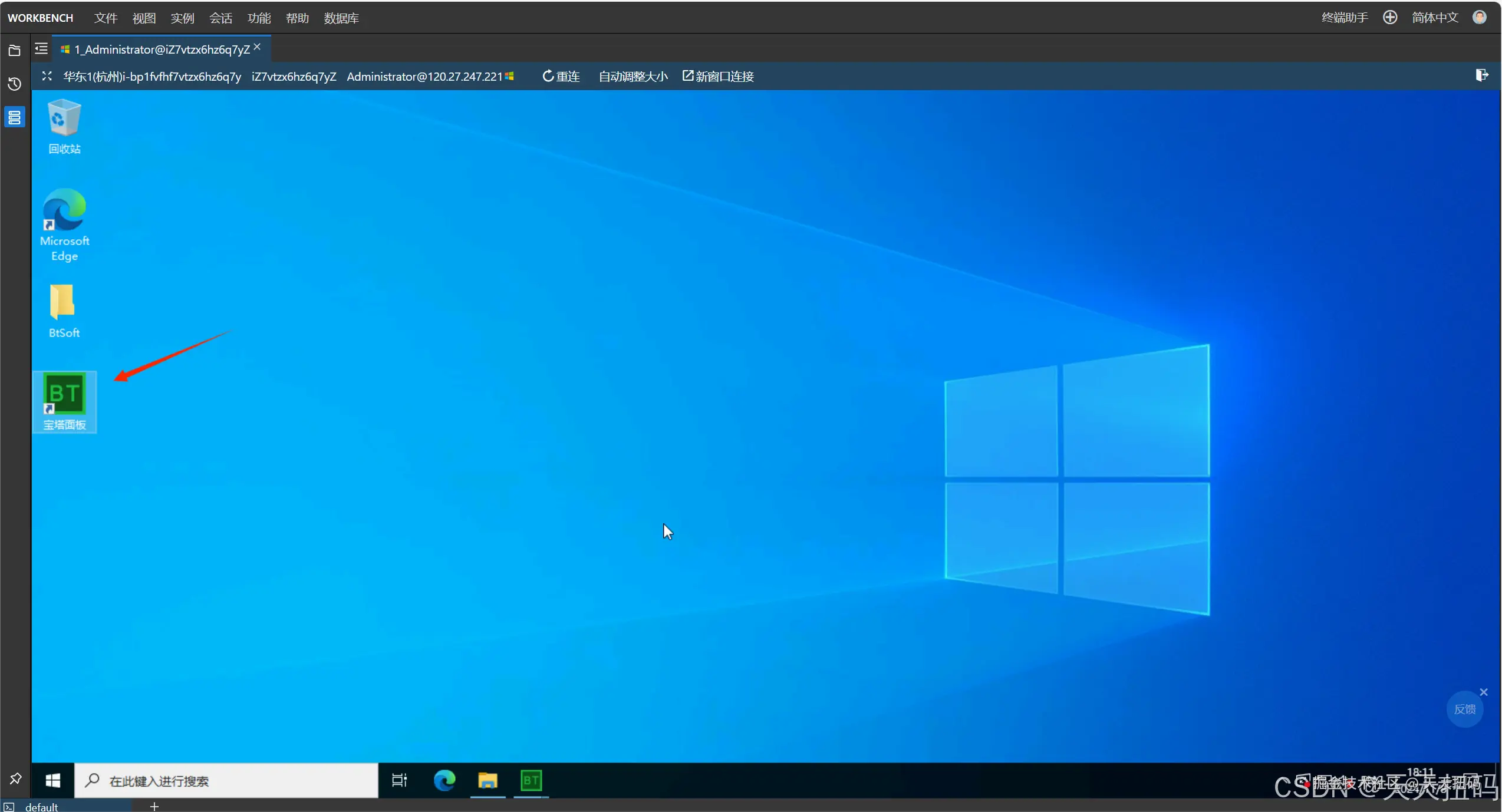Viewport: 1502px width, 812px height.
Task: Click the 重连 reconnect button
Action: click(x=561, y=77)
